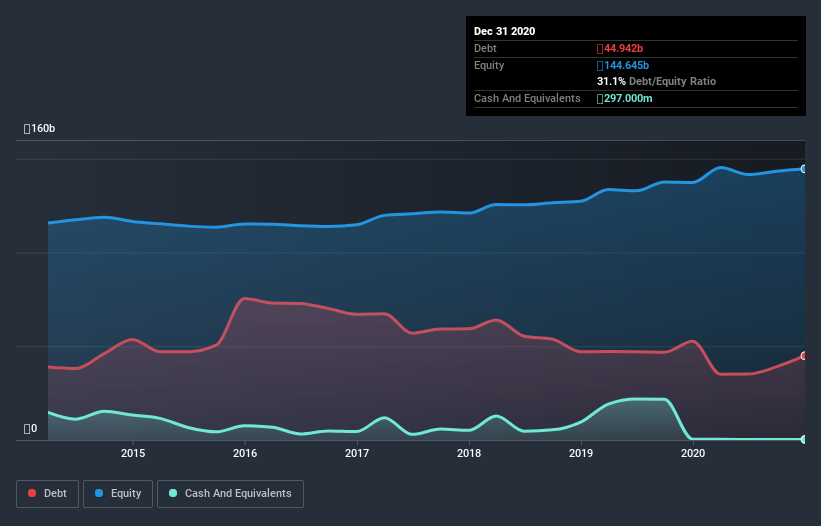Select the Equity endpoint marker on blue line
The height and width of the screenshot is (526, 821).
coord(804,169)
